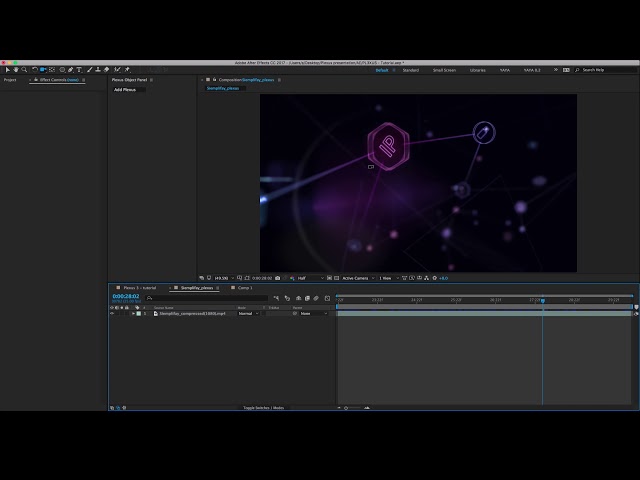This screenshot has width=640, height=480.
Task: Open the Half resolution dropdown
Action: (310, 278)
